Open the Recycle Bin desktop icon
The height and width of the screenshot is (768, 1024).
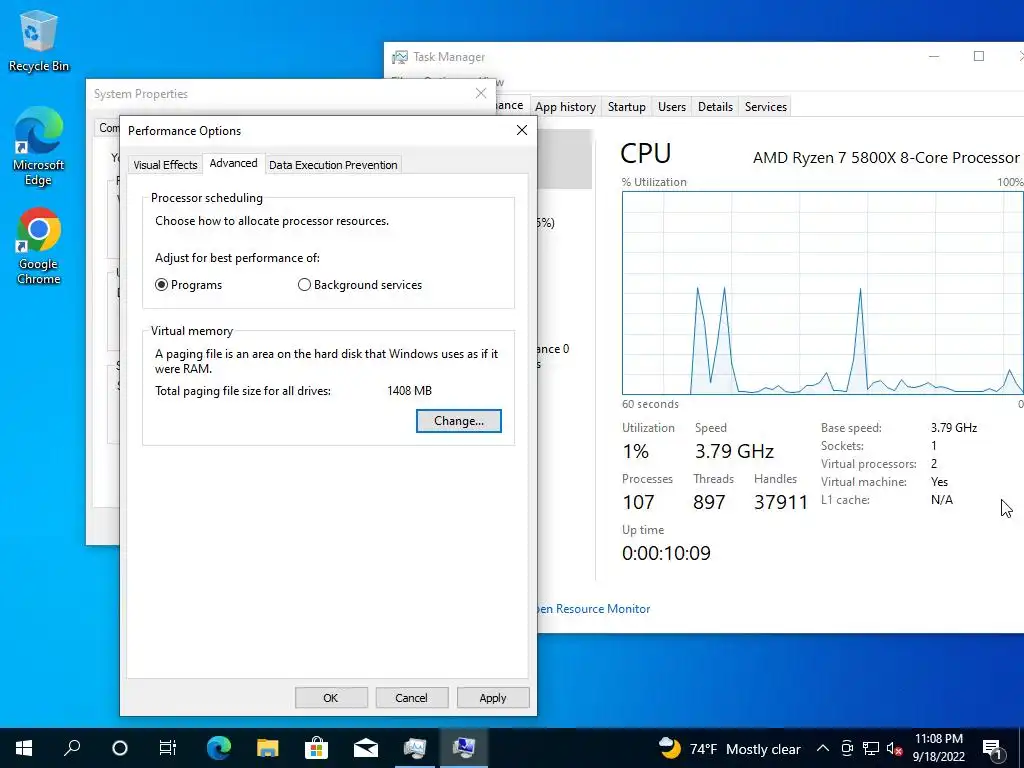click(x=39, y=42)
